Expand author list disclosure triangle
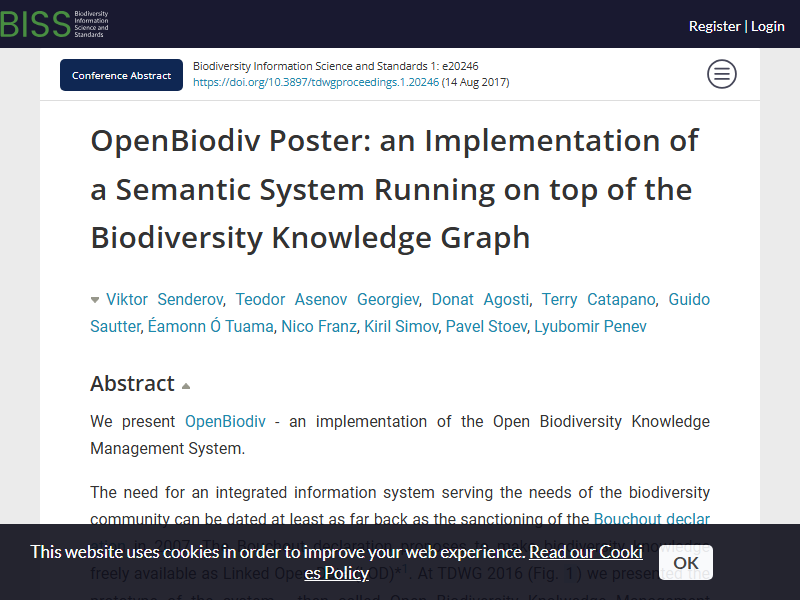The width and height of the screenshot is (800, 600). pos(95,300)
